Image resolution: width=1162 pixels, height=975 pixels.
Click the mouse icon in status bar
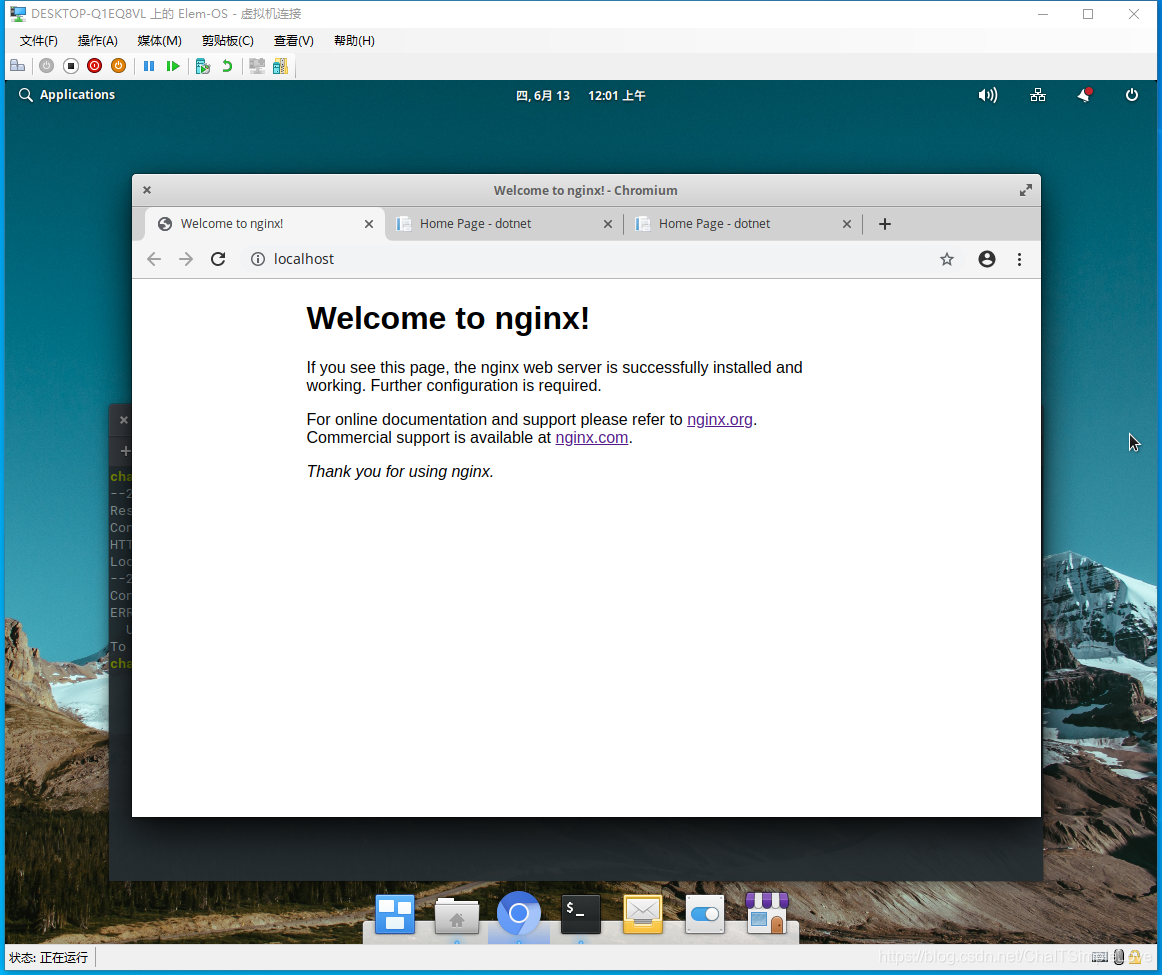[1118, 957]
